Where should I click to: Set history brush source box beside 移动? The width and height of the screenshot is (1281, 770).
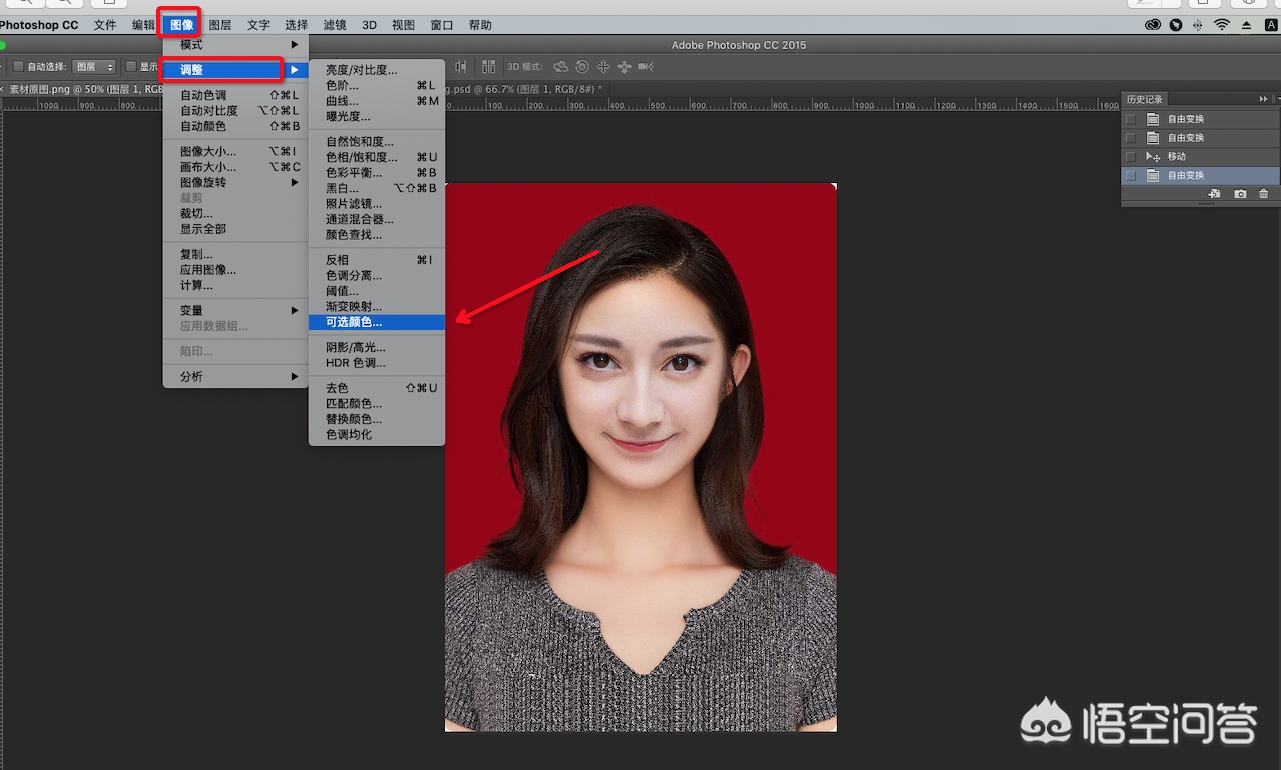(1131, 157)
